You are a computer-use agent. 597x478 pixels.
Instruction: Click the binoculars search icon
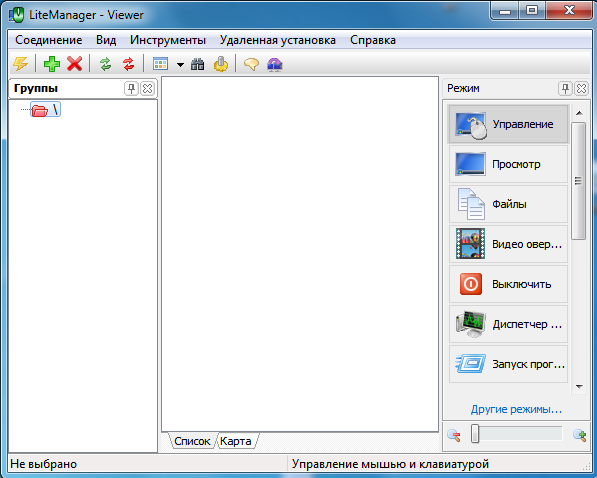click(198, 64)
